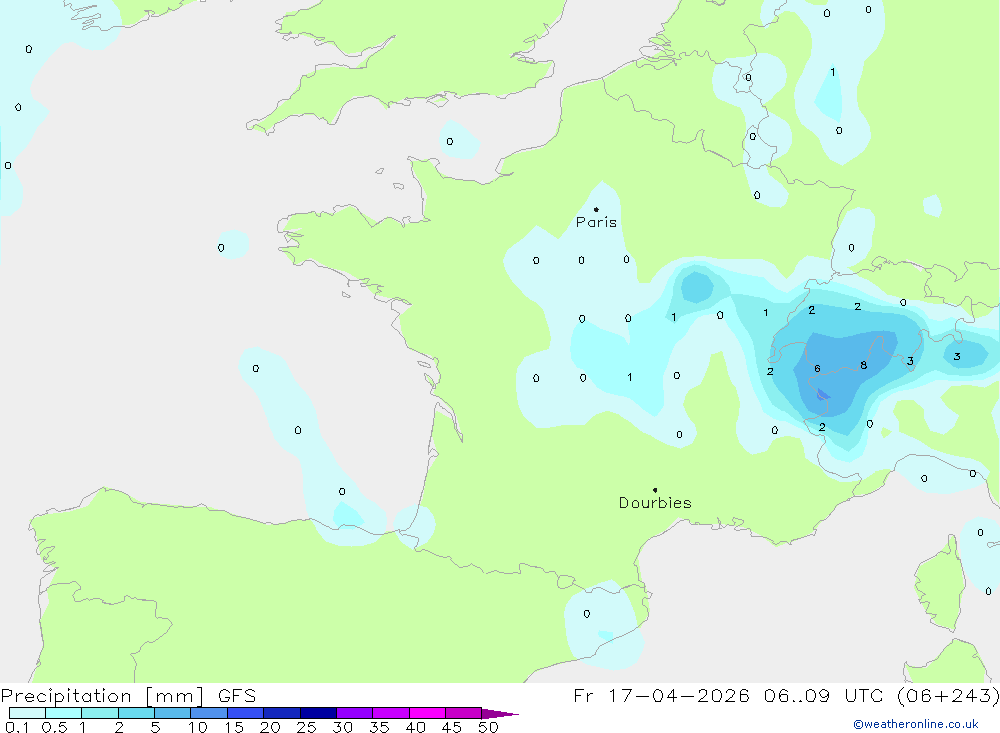Viewport: 1000px width, 733px height.
Task: Pick the 1–2 mm legend swatch
Action: (99, 713)
